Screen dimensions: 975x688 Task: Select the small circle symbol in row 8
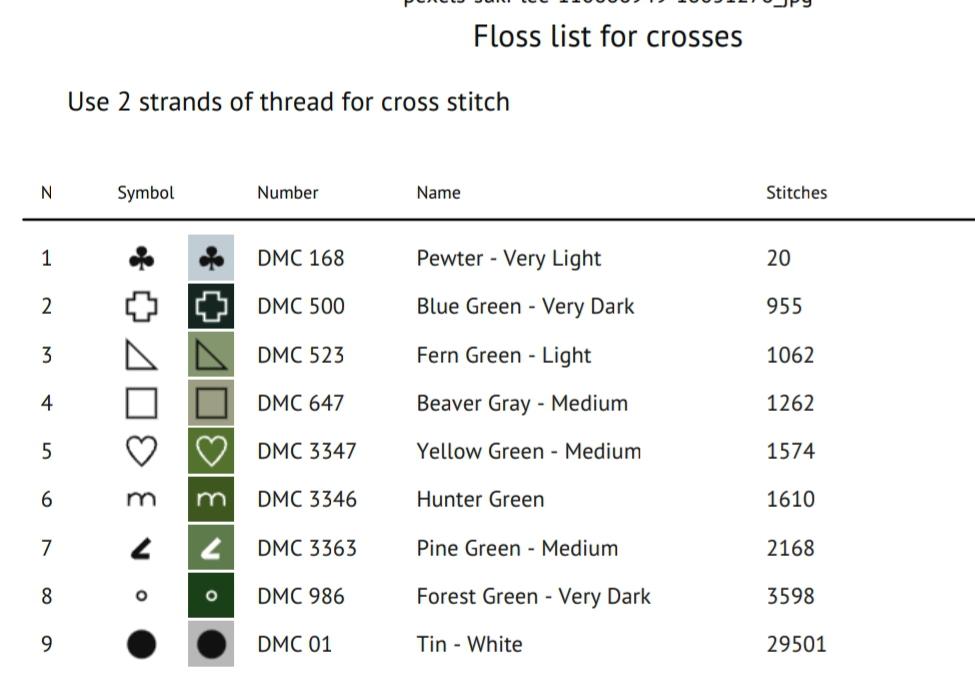(x=141, y=596)
